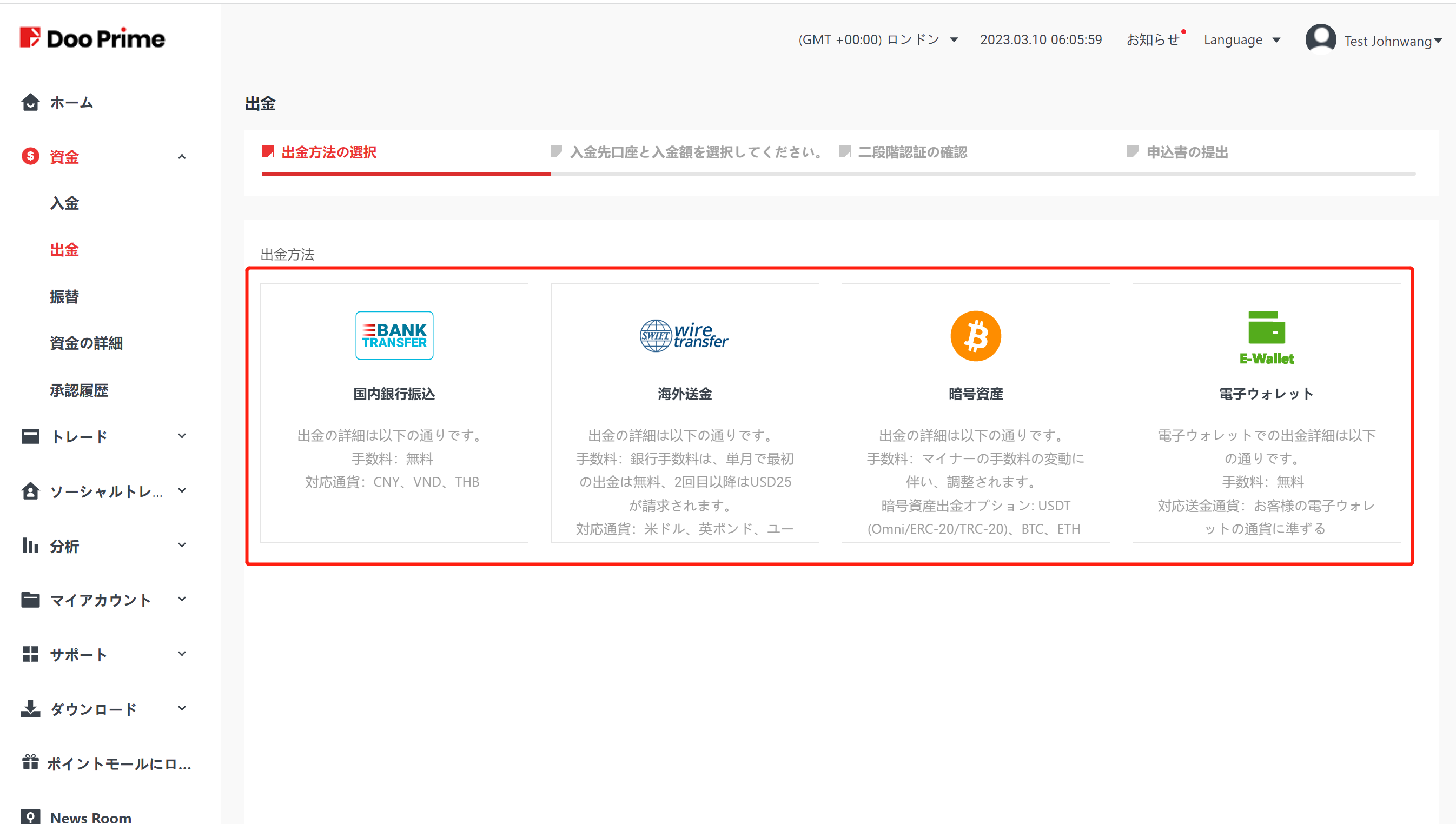Open News Room link in sidebar
Screen dimensions: 1456x824
[x=90, y=816]
